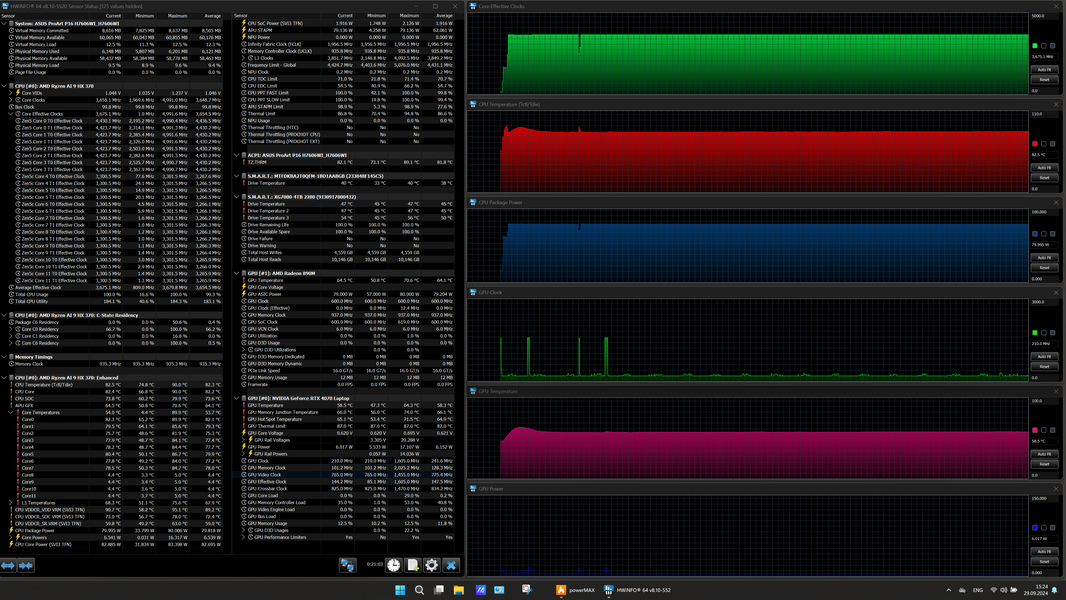Open the remote network monitoring icon

347,565
